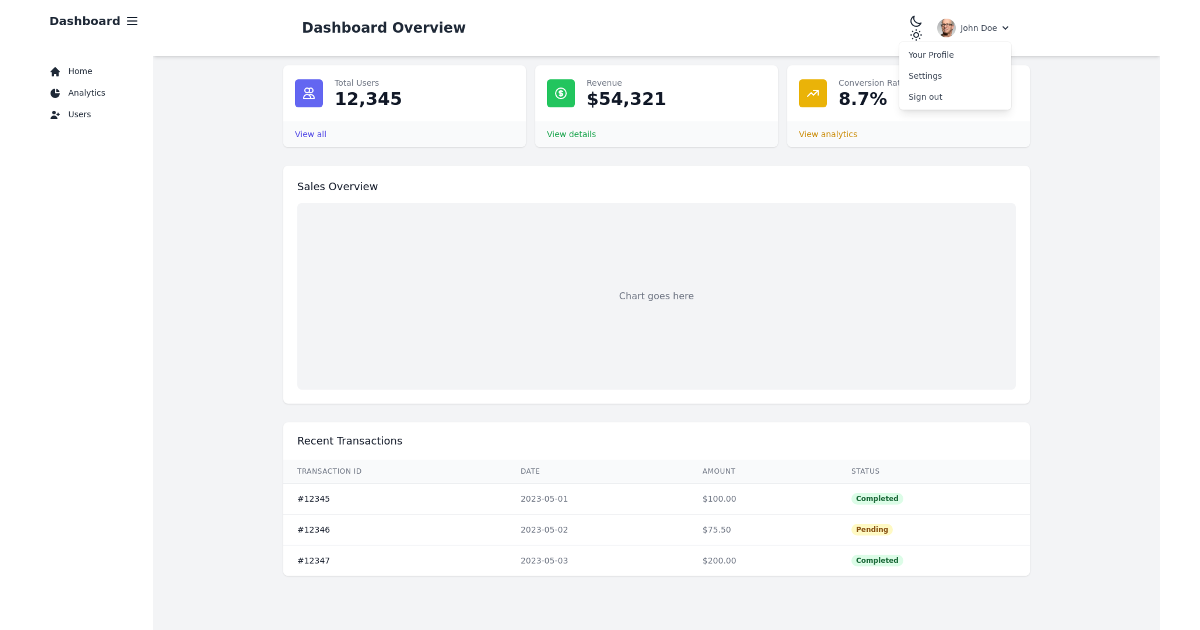
Task: Open View analytics for conversion rate
Action: point(827,133)
